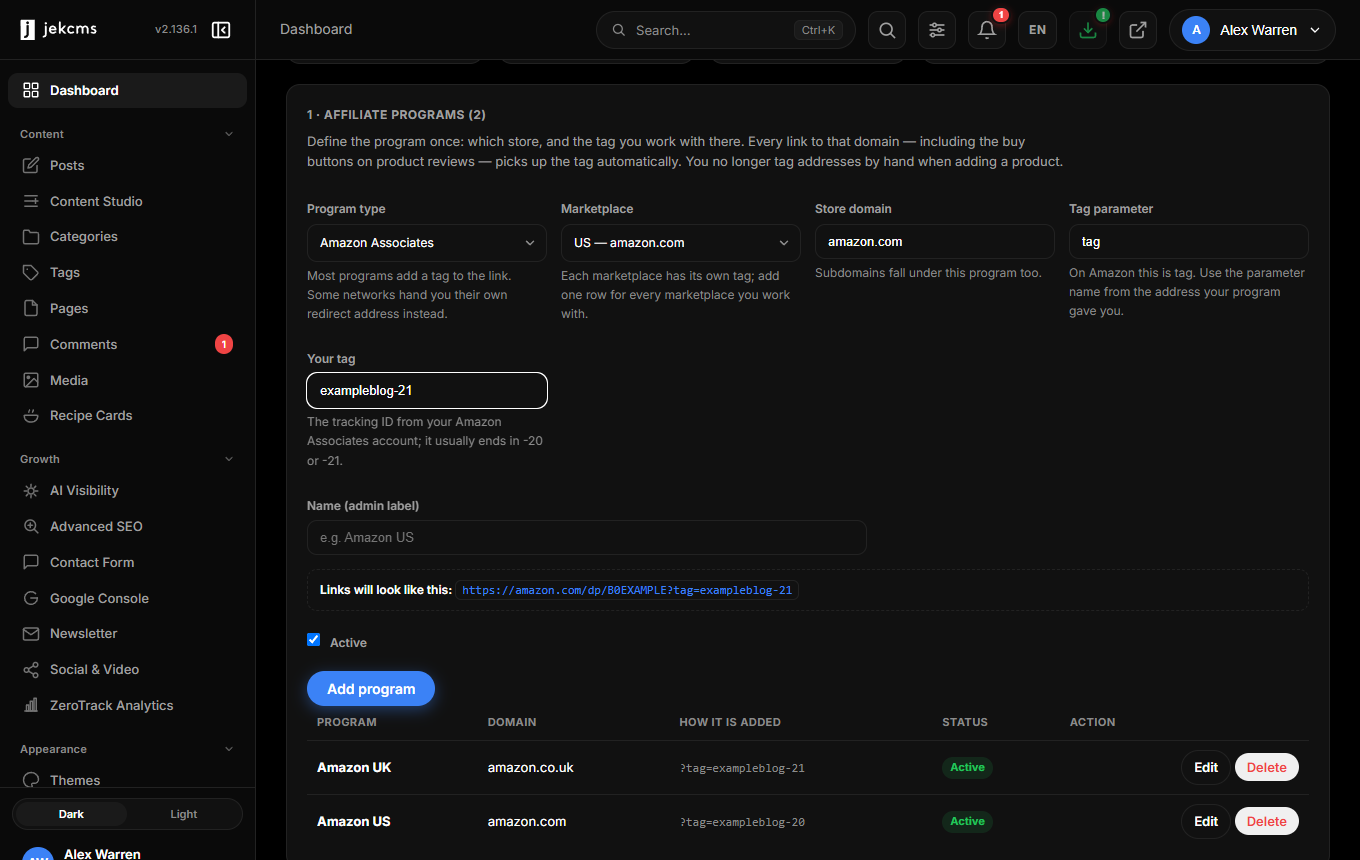Click the Comments speech bubble icon
1360x860 pixels.
click(x=31, y=344)
